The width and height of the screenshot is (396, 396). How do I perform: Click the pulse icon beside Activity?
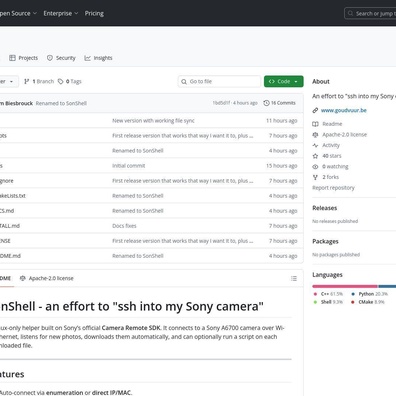pyautogui.click(x=315, y=145)
